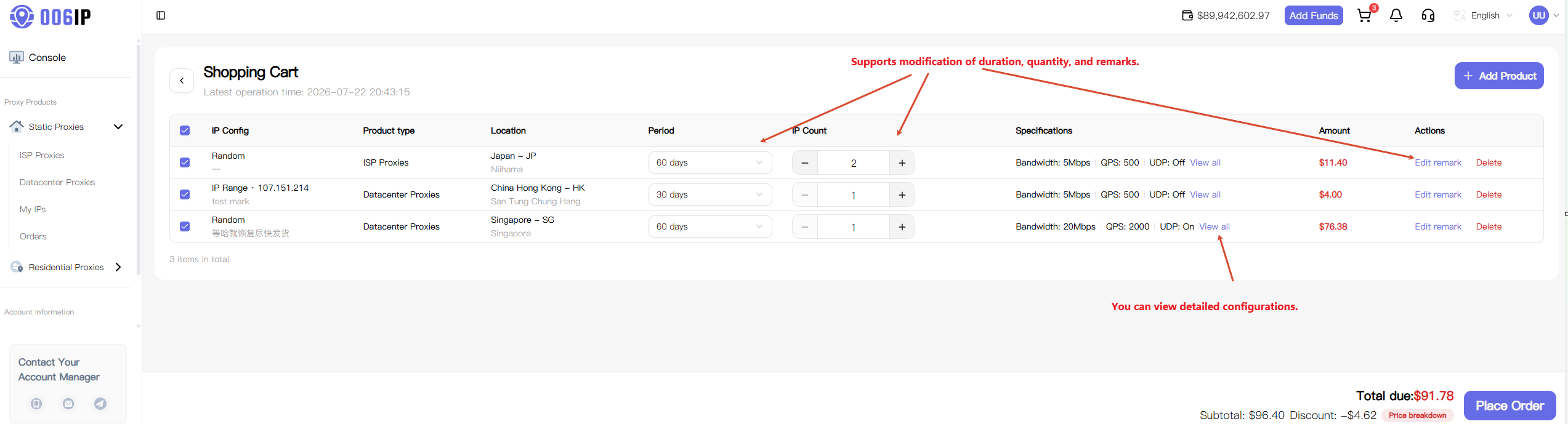The image size is (1568, 424).
Task: Open Orders in the sidebar
Action: pyautogui.click(x=33, y=236)
